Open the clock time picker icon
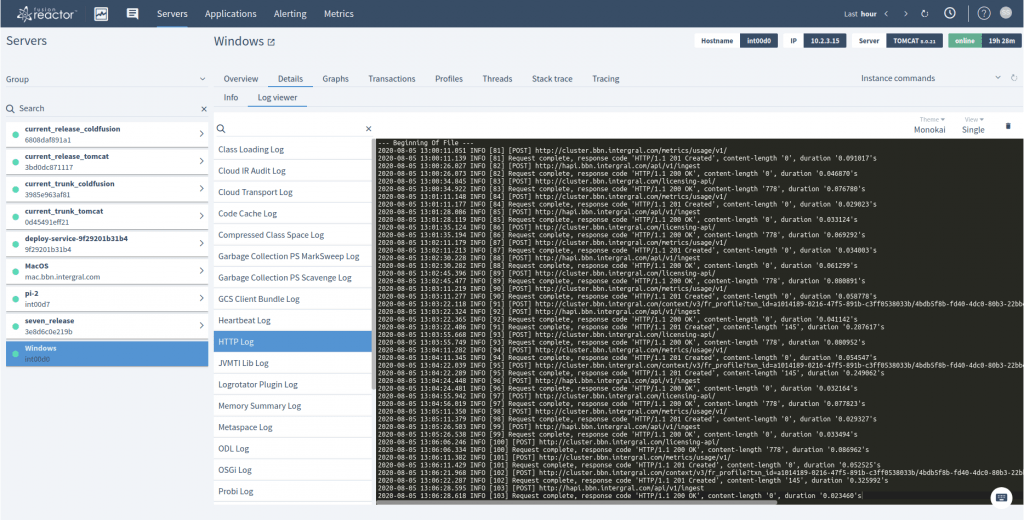Screen dimensions: 1024x520 (950, 13)
